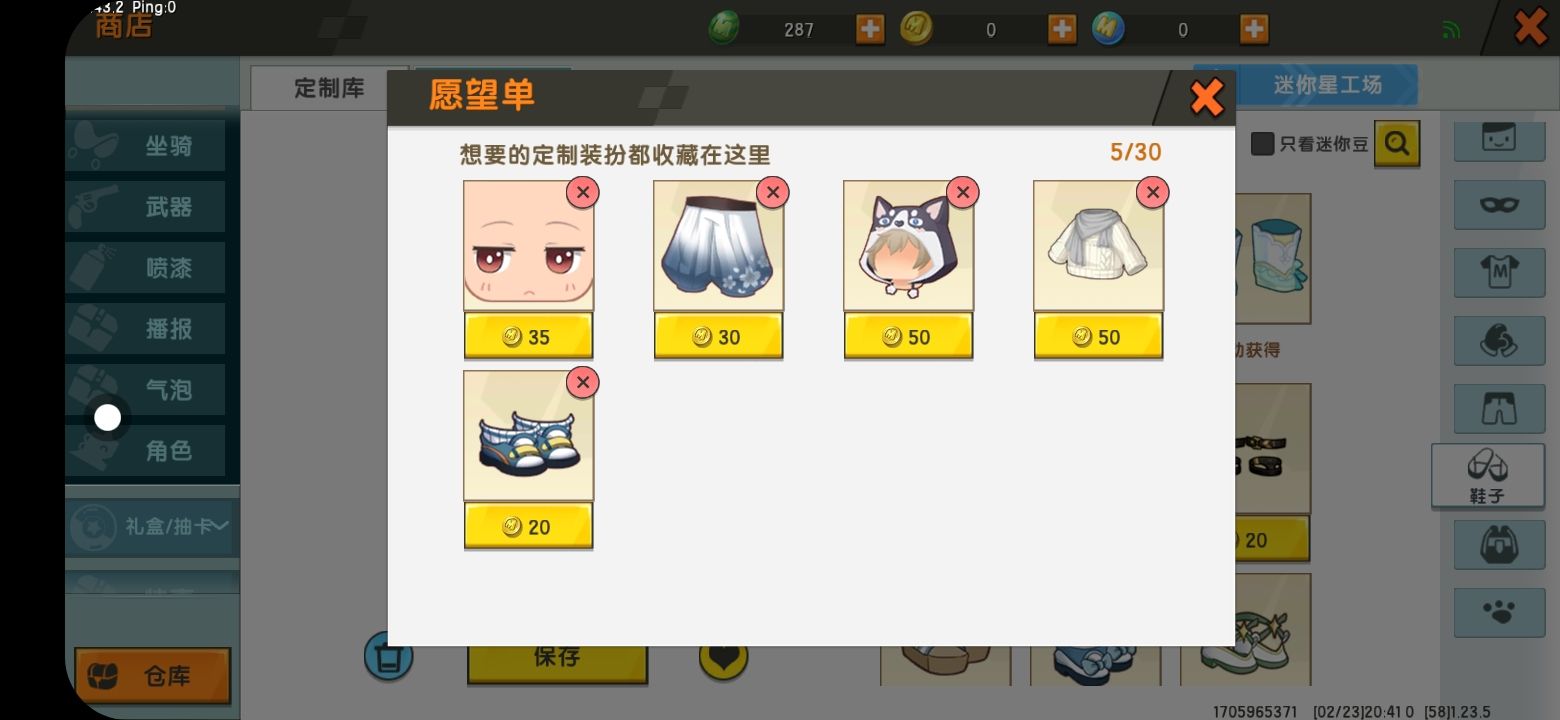Select the sneakers wishlist thumbnail
The image size is (1560, 720).
tap(528, 436)
